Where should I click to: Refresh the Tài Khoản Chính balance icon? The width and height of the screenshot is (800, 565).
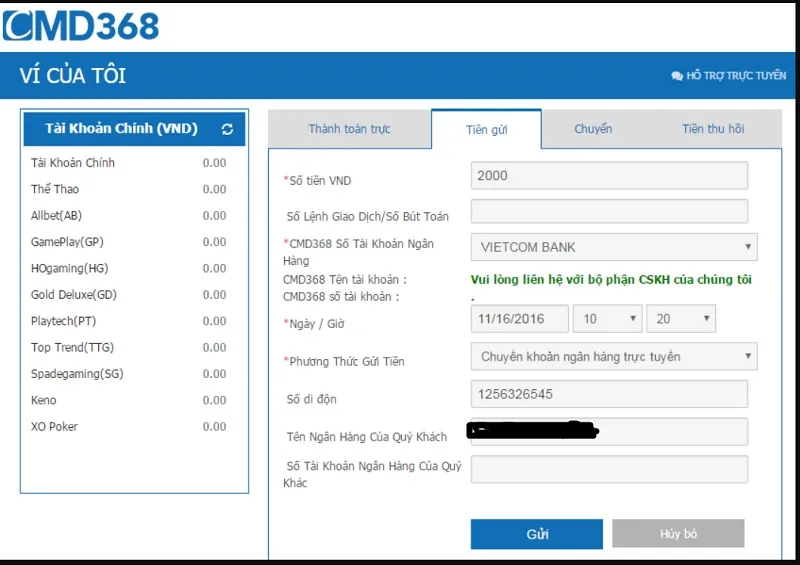tap(227, 129)
